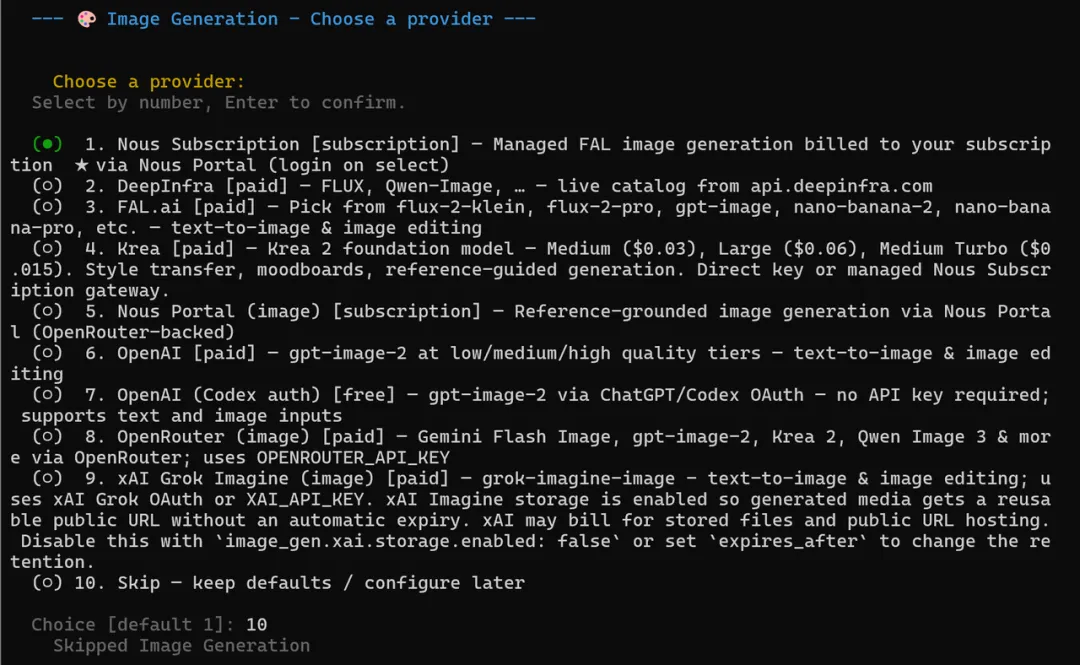1080x665 pixels.
Task: Click the Image Generation header title
Action: pyautogui.click(x=299, y=19)
